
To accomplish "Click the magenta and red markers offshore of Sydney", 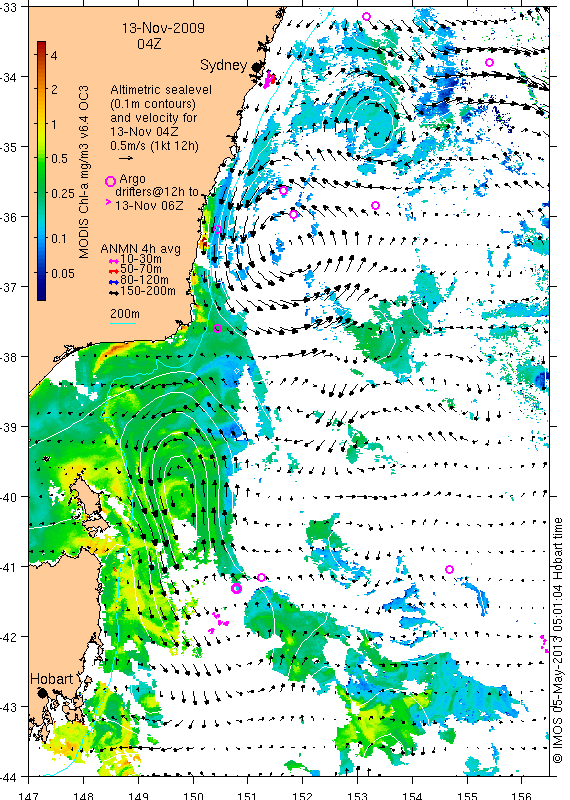I will pos(269,80).
